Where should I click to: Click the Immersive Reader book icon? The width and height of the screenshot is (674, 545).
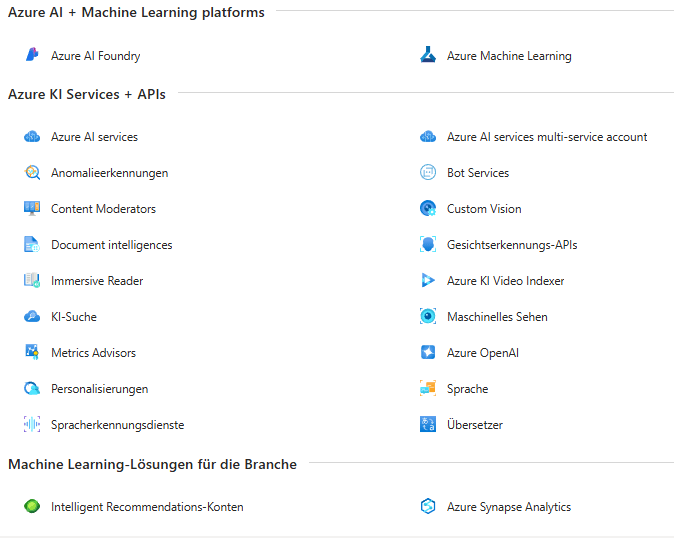click(x=32, y=281)
